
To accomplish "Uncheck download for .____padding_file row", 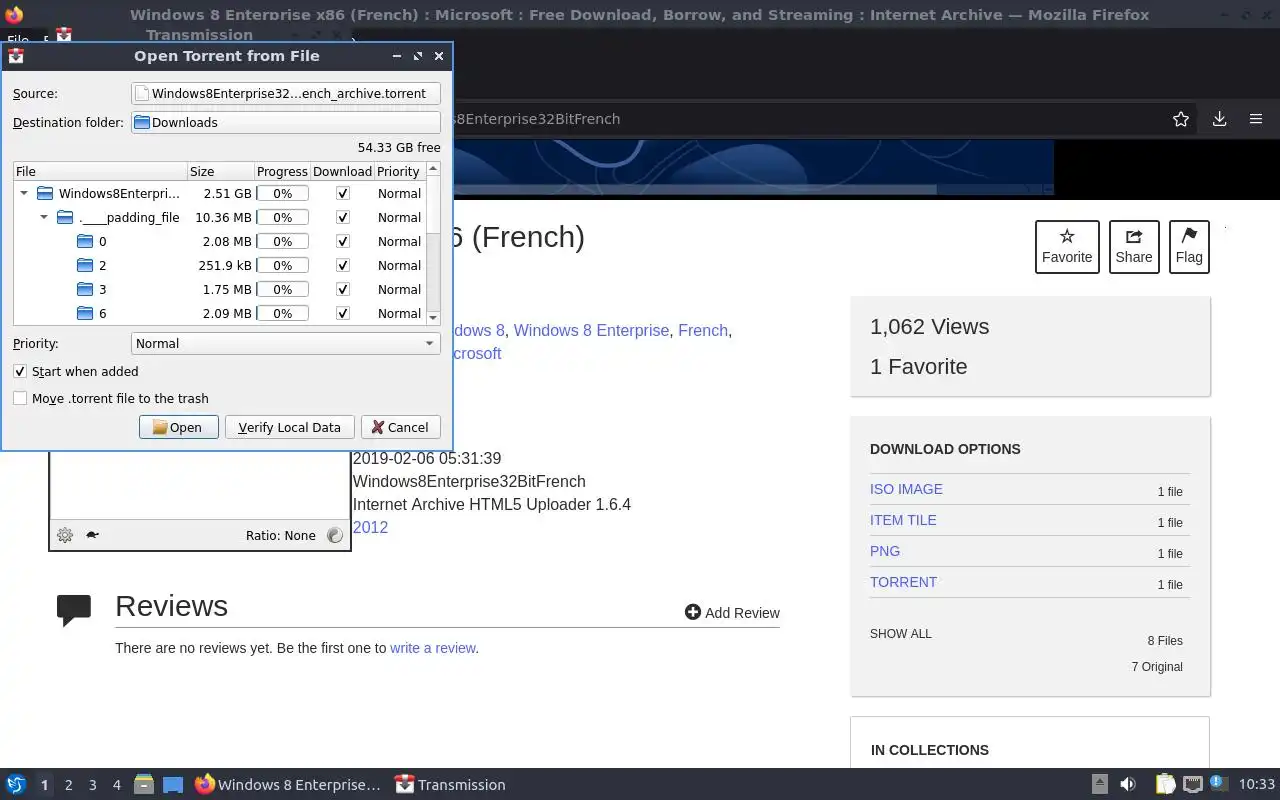I will (x=343, y=217).
